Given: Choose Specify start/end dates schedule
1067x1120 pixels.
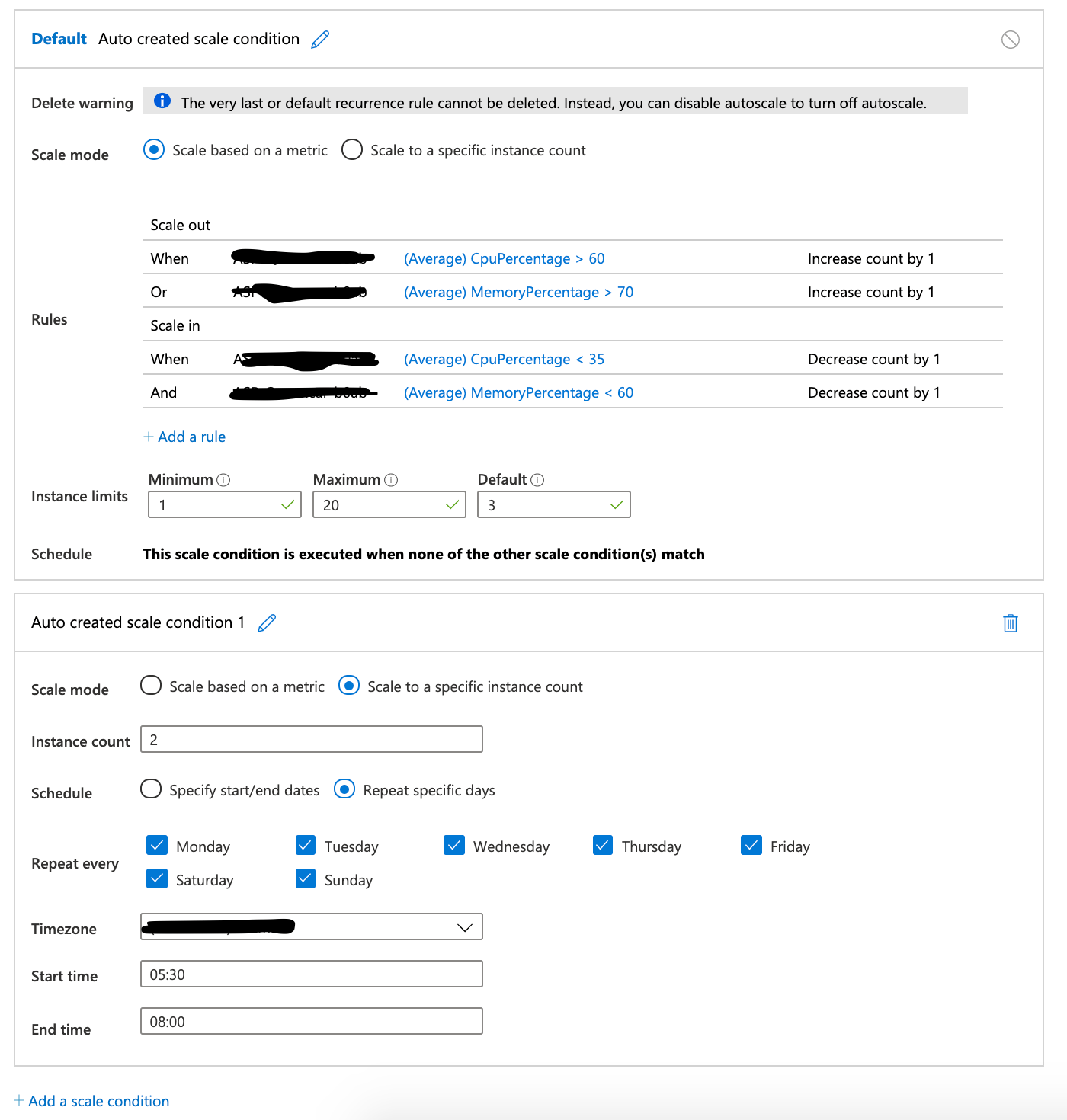Looking at the screenshot, I should pos(150,789).
